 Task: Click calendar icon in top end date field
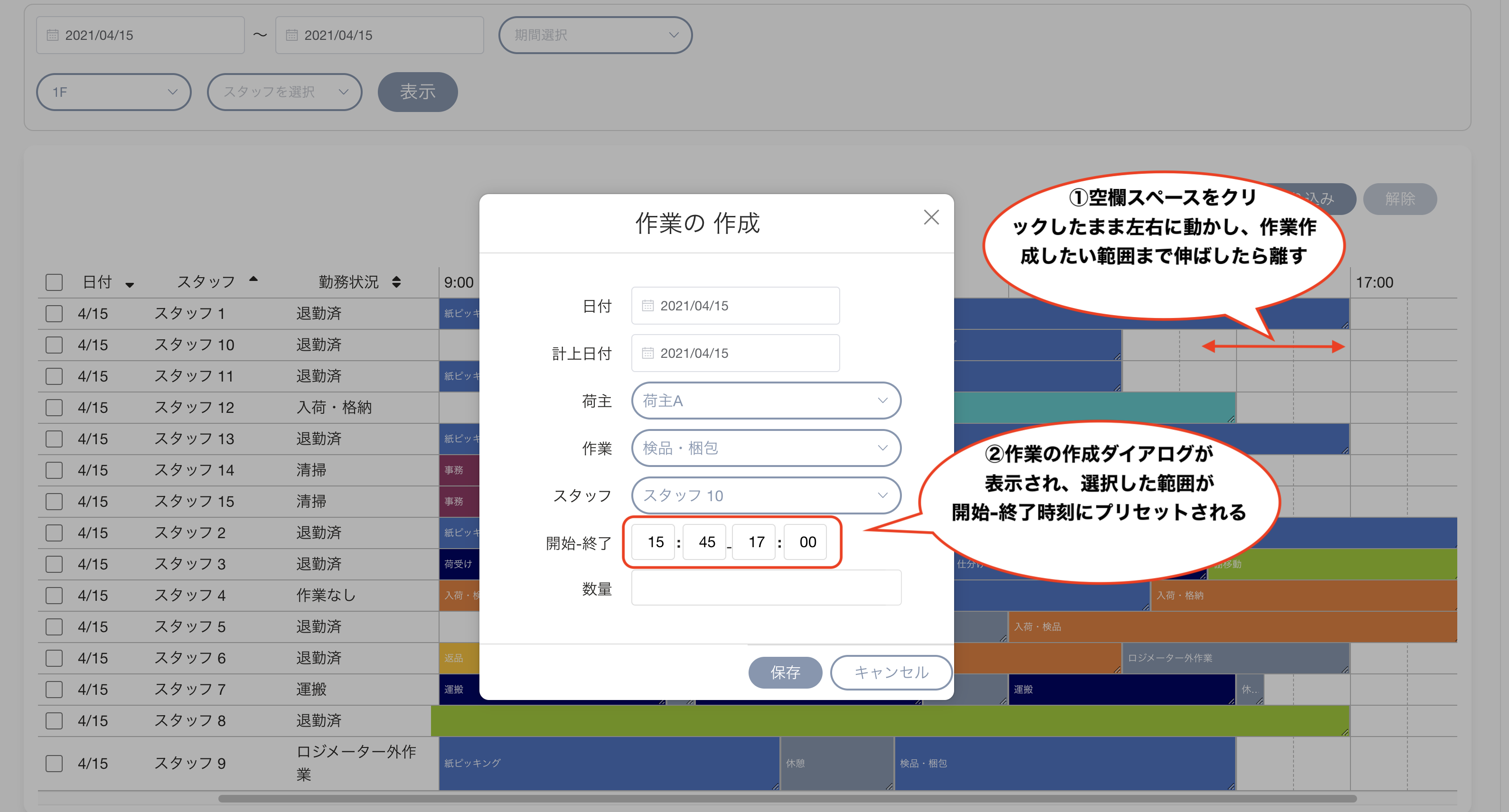291,35
